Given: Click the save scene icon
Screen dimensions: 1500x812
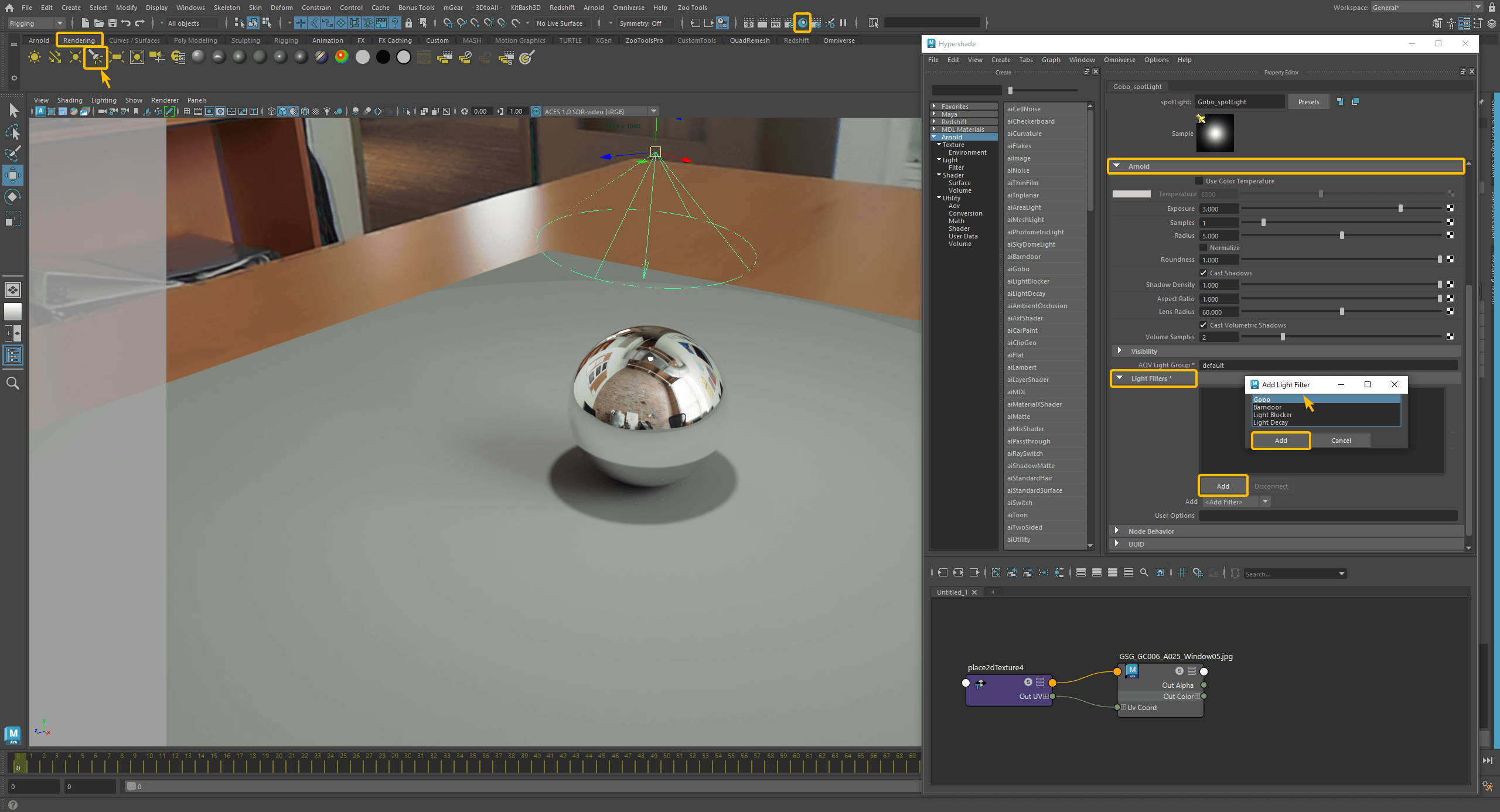Looking at the screenshot, I should (x=112, y=23).
